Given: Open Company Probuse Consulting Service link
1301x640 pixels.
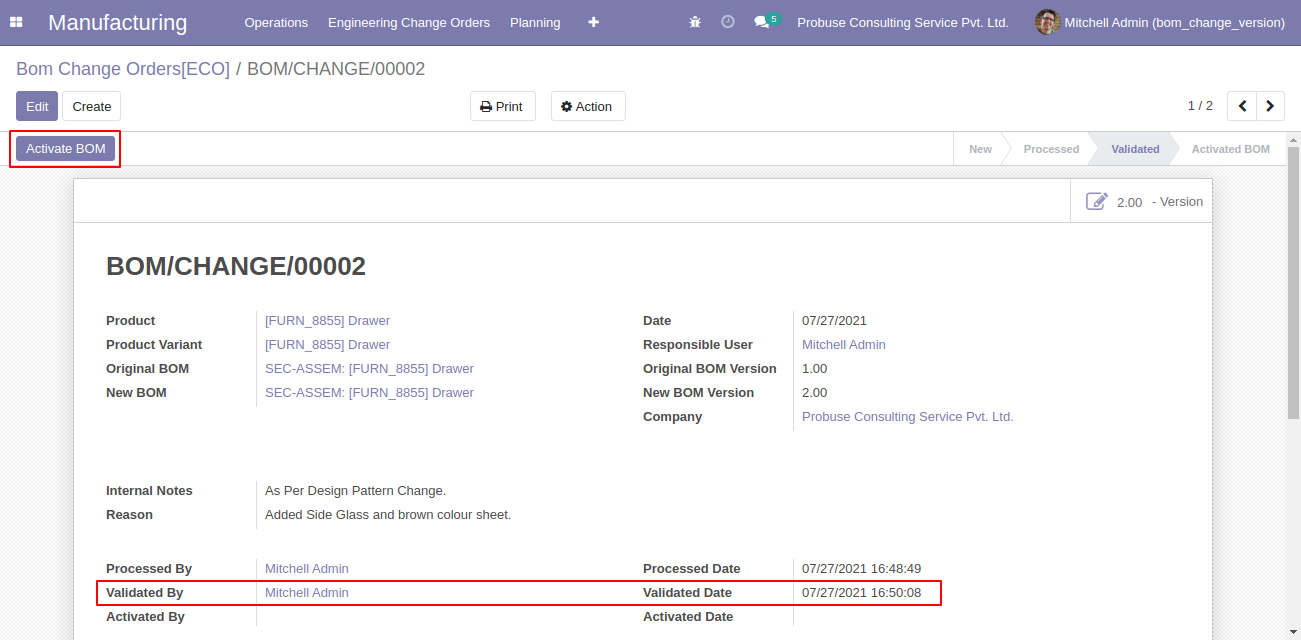Looking at the screenshot, I should point(908,417).
